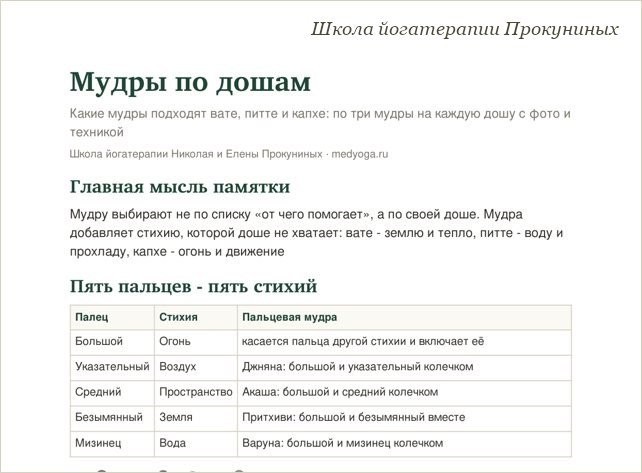Click cell 'Притхиви: большой и безымянный вместе'
The width and height of the screenshot is (642, 473).
coord(404,419)
